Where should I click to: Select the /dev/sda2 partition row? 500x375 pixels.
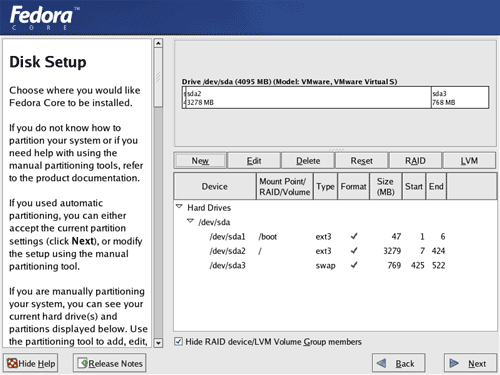point(335,251)
